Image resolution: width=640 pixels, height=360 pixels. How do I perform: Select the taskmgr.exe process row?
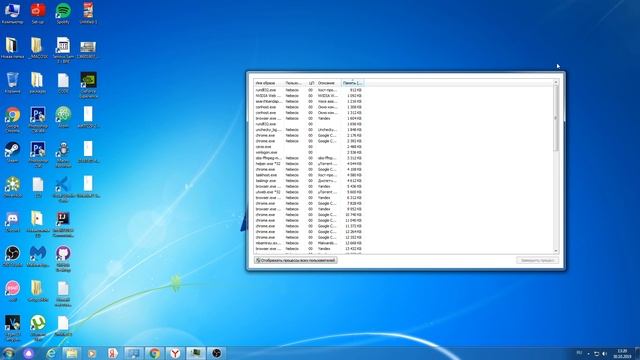[x=308, y=180]
